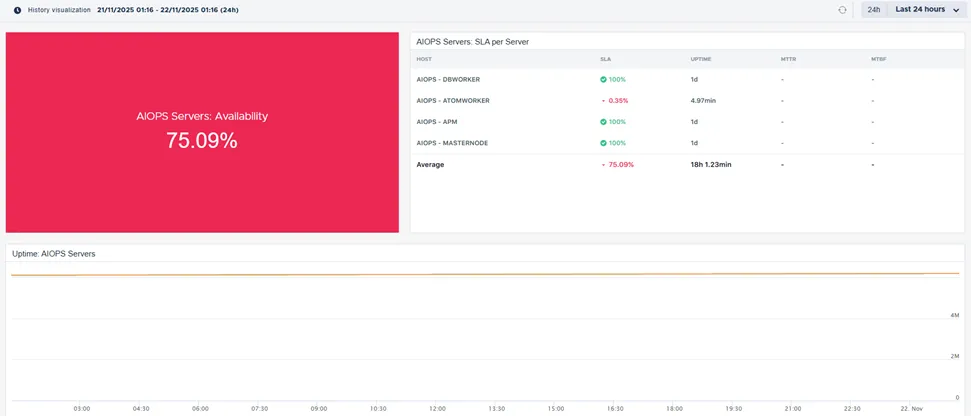Click the 0.35% SLA value

click(619, 101)
